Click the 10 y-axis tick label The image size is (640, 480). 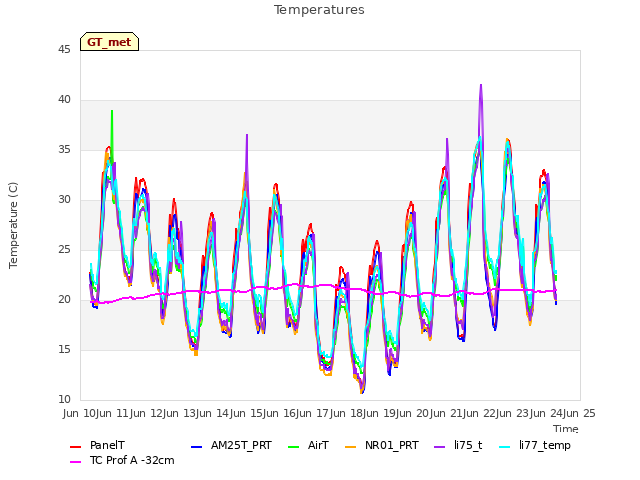pyautogui.click(x=64, y=400)
